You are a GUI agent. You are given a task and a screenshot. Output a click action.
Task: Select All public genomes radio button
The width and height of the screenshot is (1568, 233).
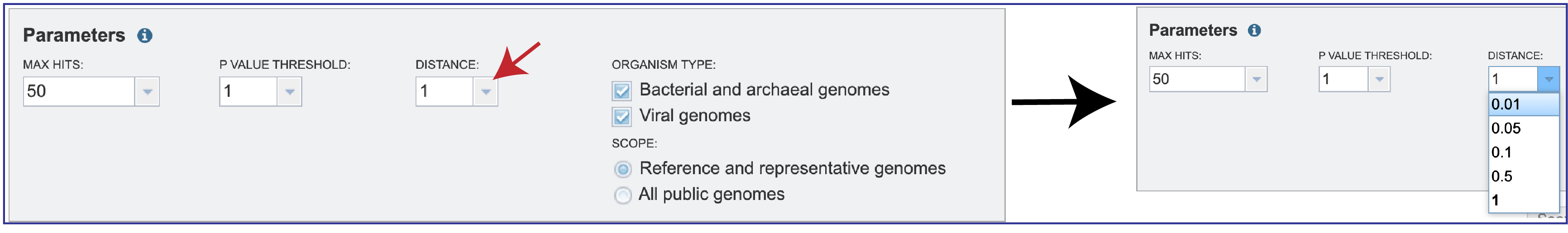(623, 195)
